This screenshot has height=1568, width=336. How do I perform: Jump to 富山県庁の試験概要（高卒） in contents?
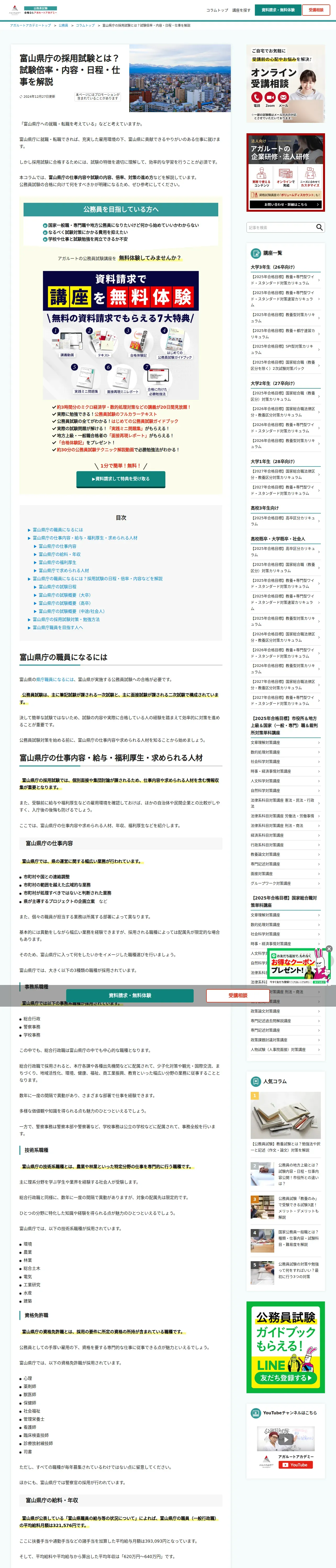pos(65,603)
